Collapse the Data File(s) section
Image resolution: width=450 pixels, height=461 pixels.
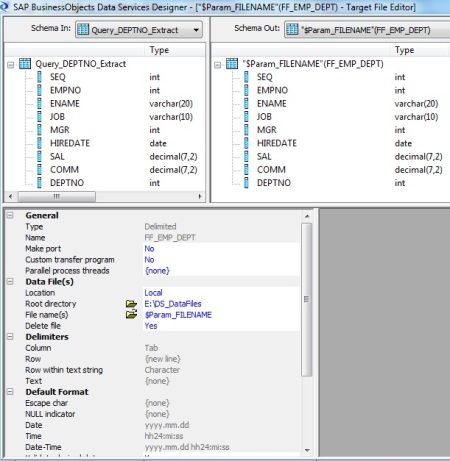pyautogui.click(x=10, y=282)
